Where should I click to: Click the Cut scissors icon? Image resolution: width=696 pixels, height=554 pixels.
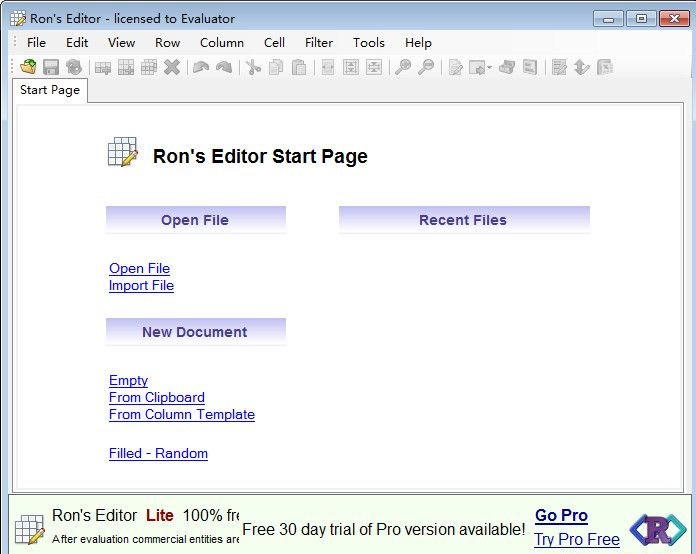253,67
